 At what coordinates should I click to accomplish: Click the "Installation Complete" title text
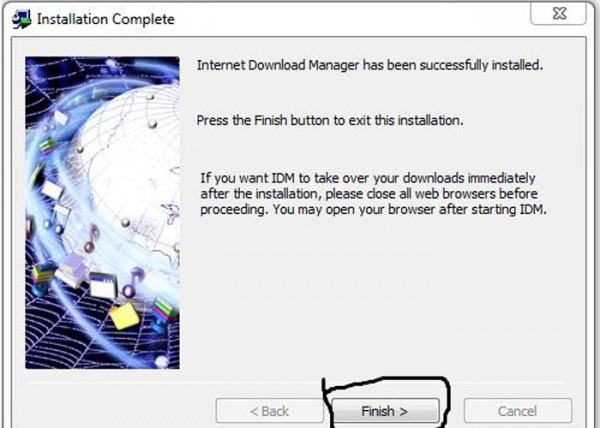[106, 19]
